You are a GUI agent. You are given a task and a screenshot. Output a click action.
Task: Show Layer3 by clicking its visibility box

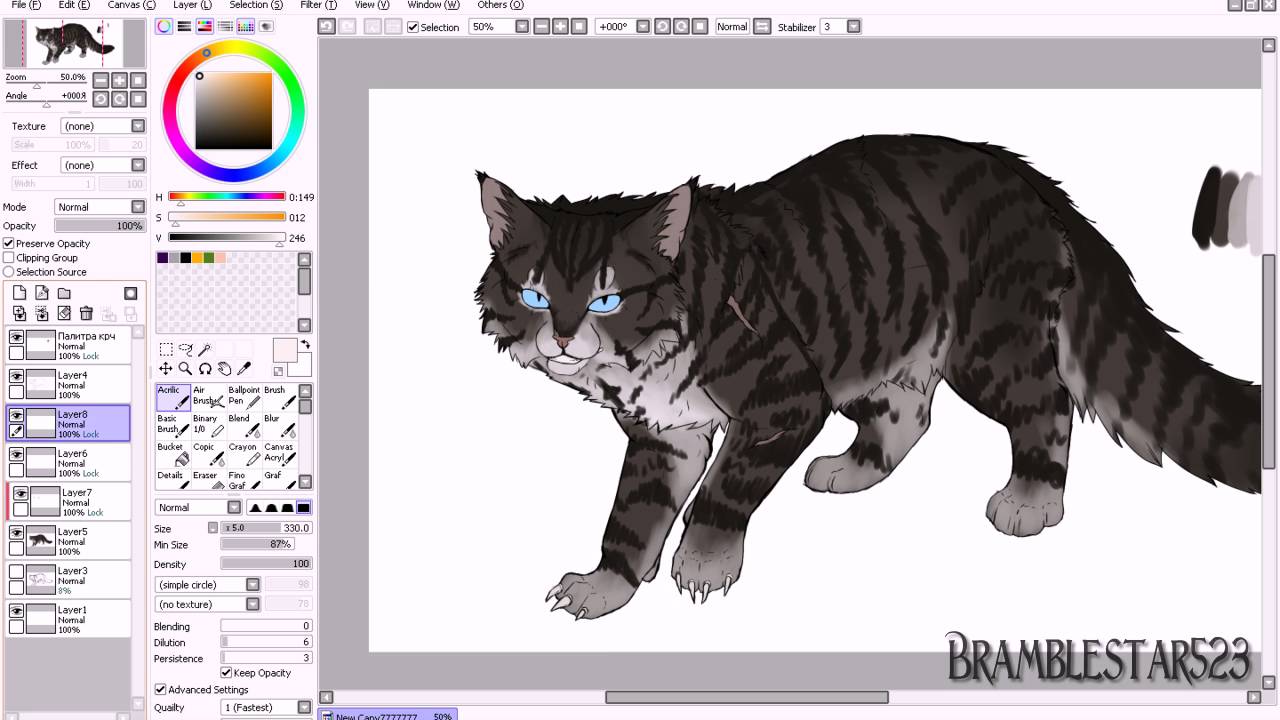coord(16,572)
